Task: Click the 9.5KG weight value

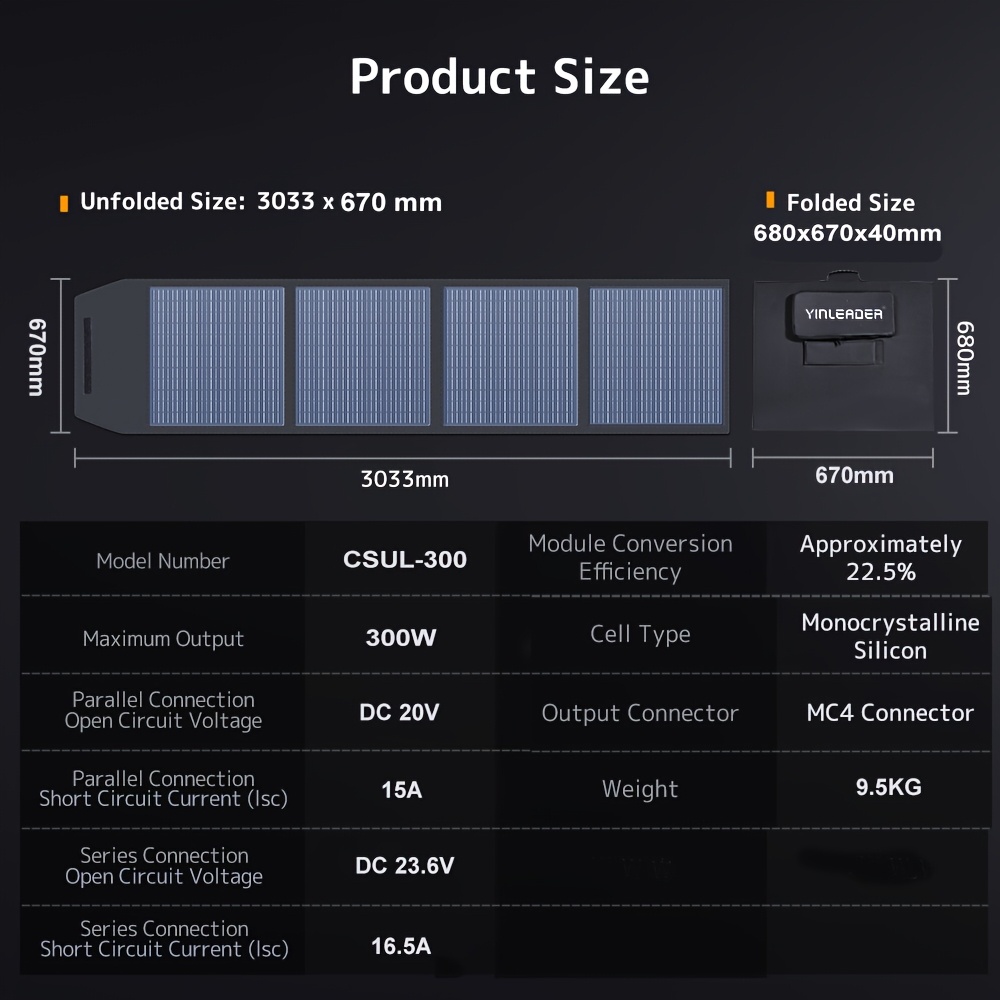Action: 888,787
